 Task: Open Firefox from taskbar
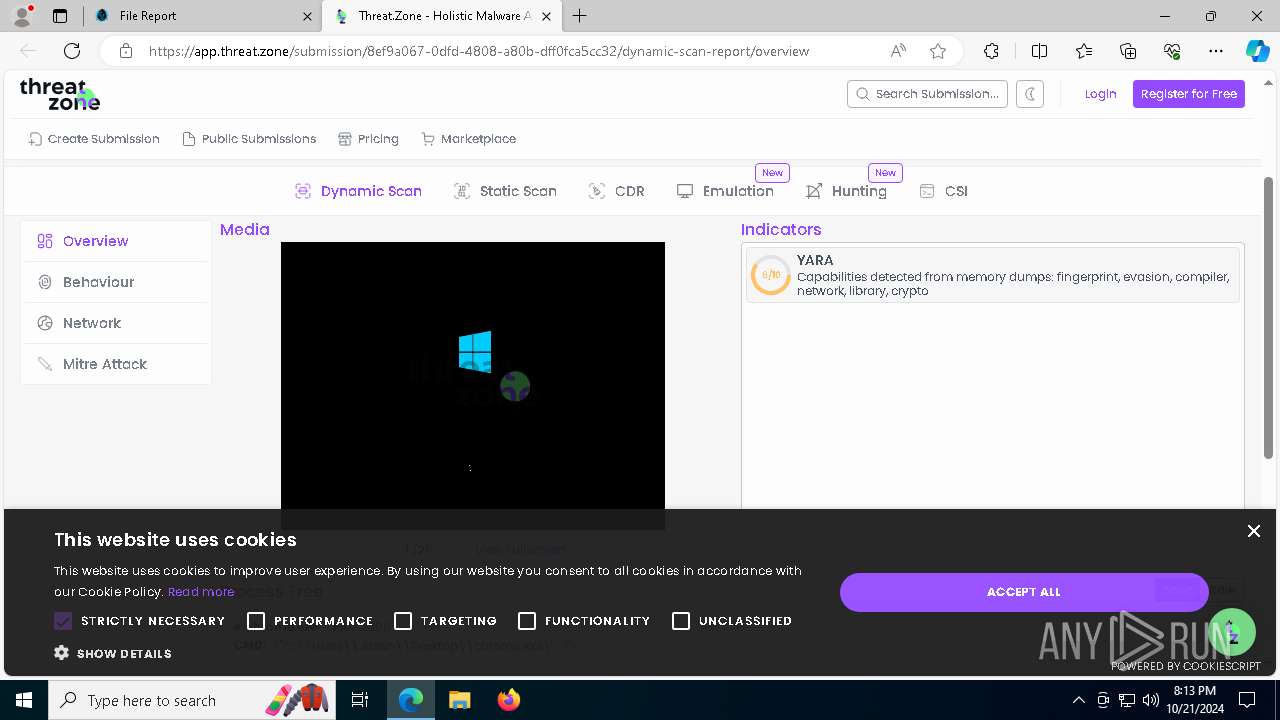508,700
